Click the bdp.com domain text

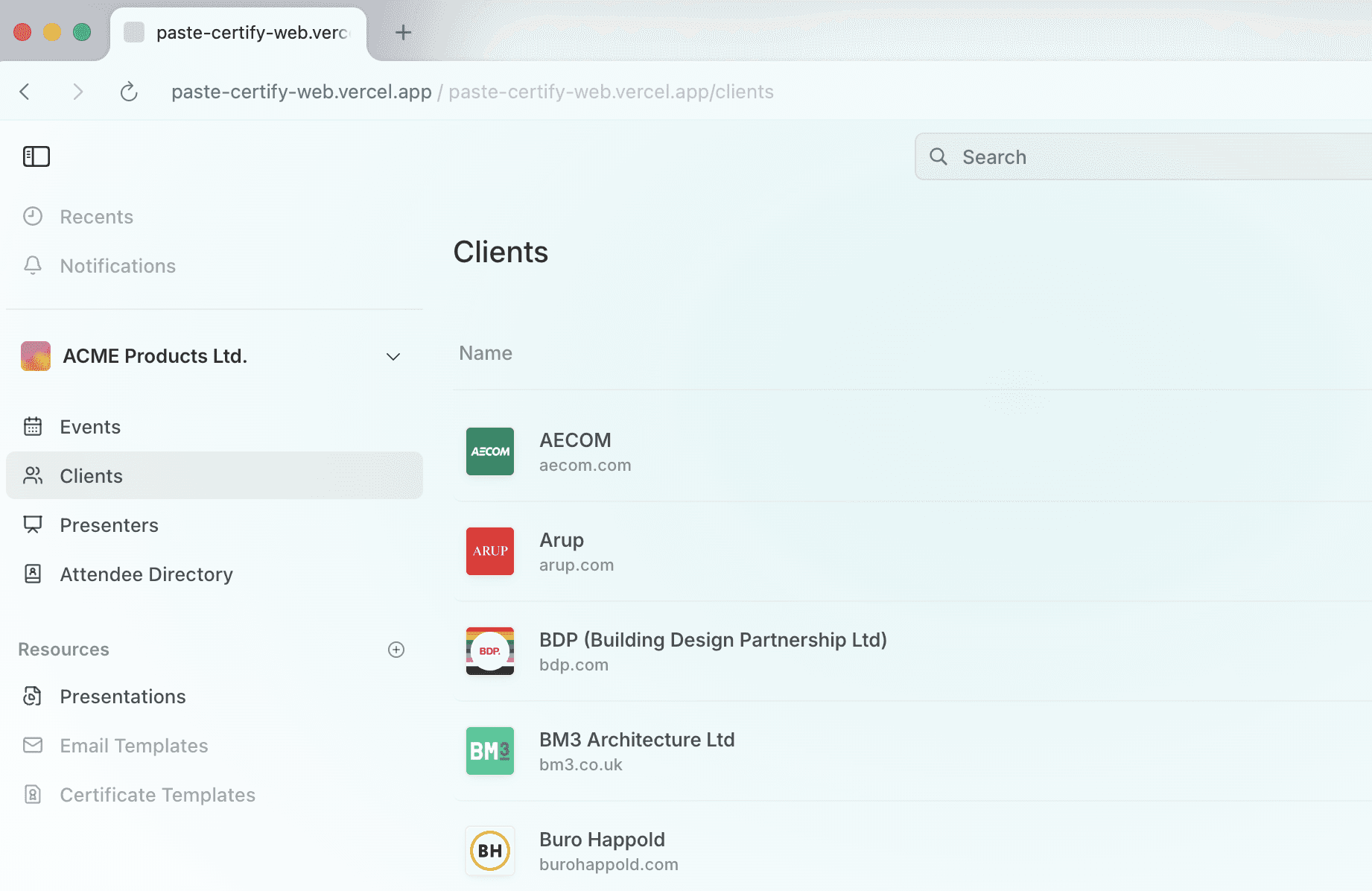coord(574,665)
